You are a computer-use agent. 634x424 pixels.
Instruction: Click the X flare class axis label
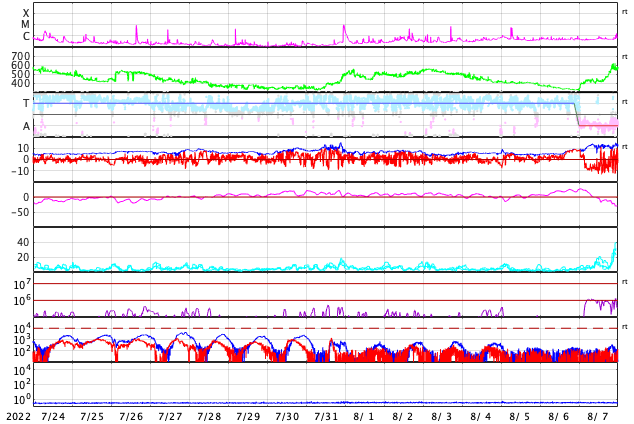(26, 13)
